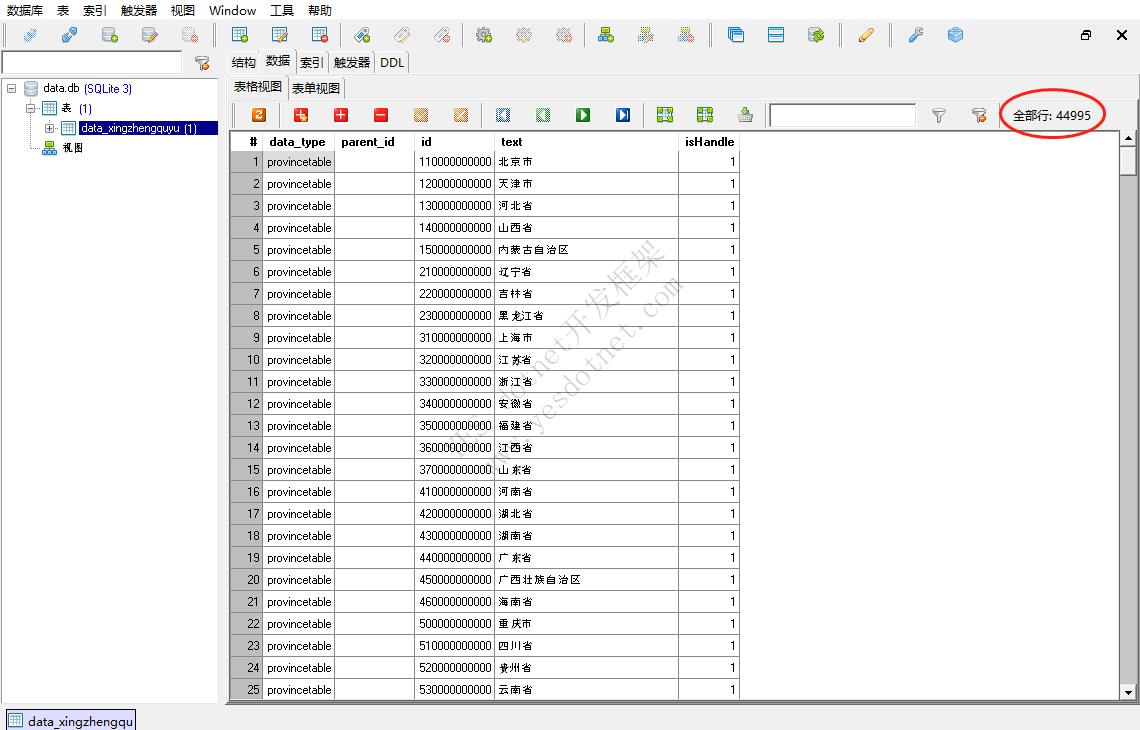The height and width of the screenshot is (730, 1140).
Task: Click the orange Refresh data button
Action: [258, 115]
